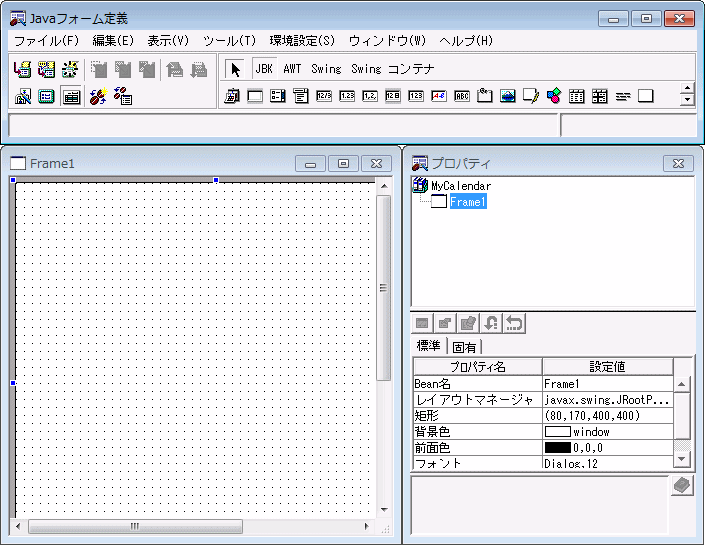This screenshot has width=705, height=545.
Task: Select the 固有 properties tab
Action: coord(464,347)
